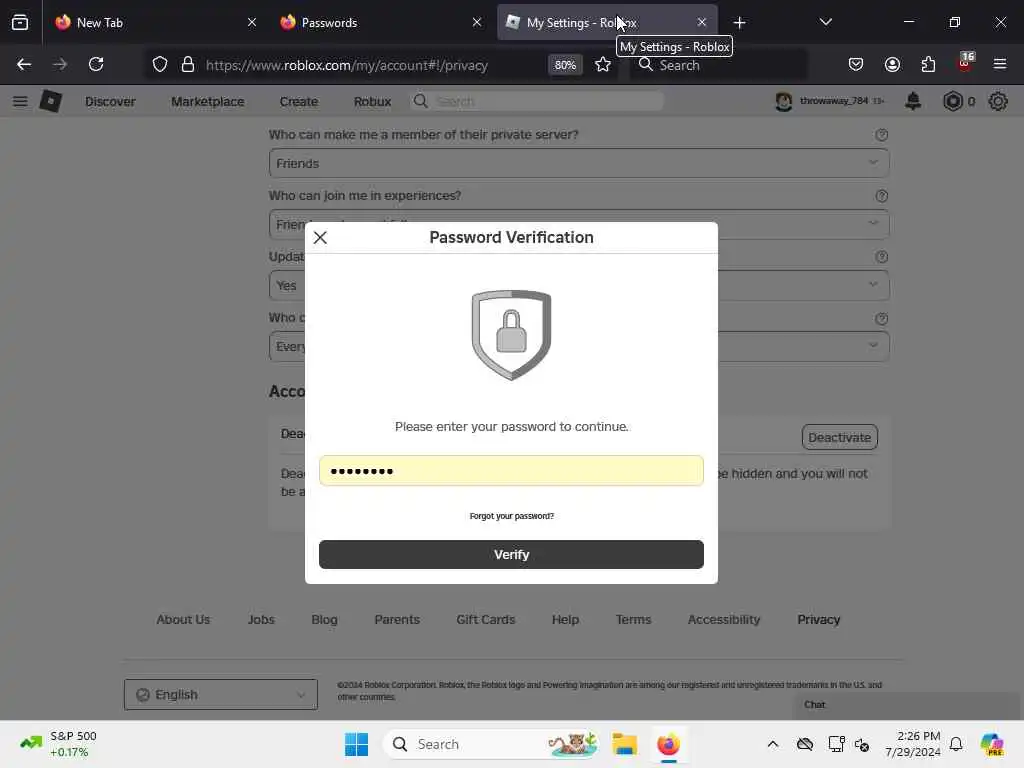
Task: Open the Blog footer link
Action: [x=324, y=619]
